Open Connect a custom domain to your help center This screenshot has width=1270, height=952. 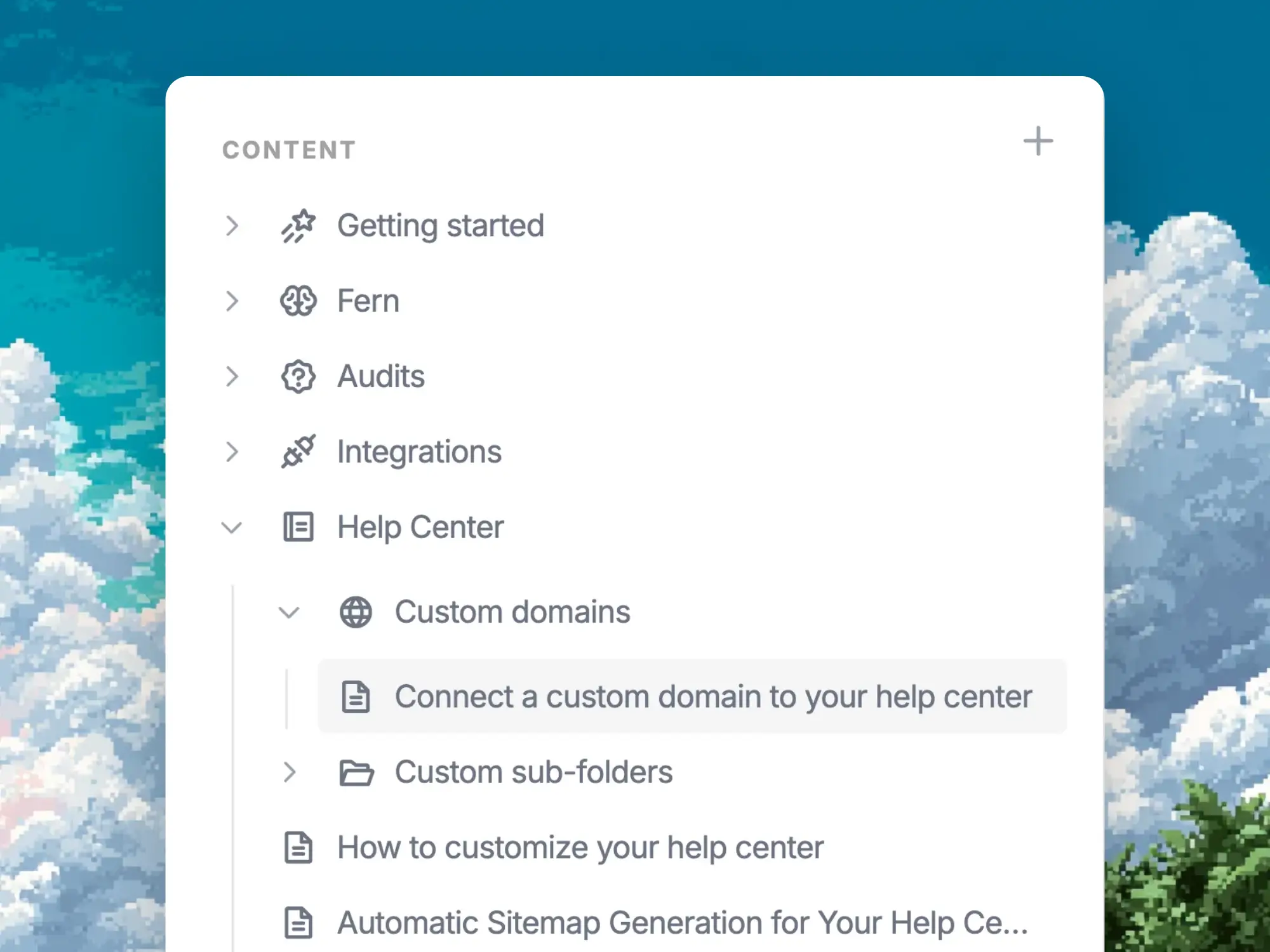click(x=712, y=697)
